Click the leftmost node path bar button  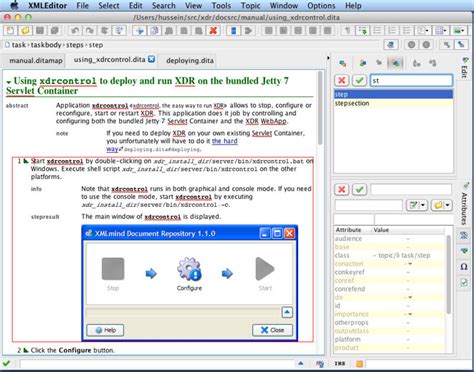point(390,45)
